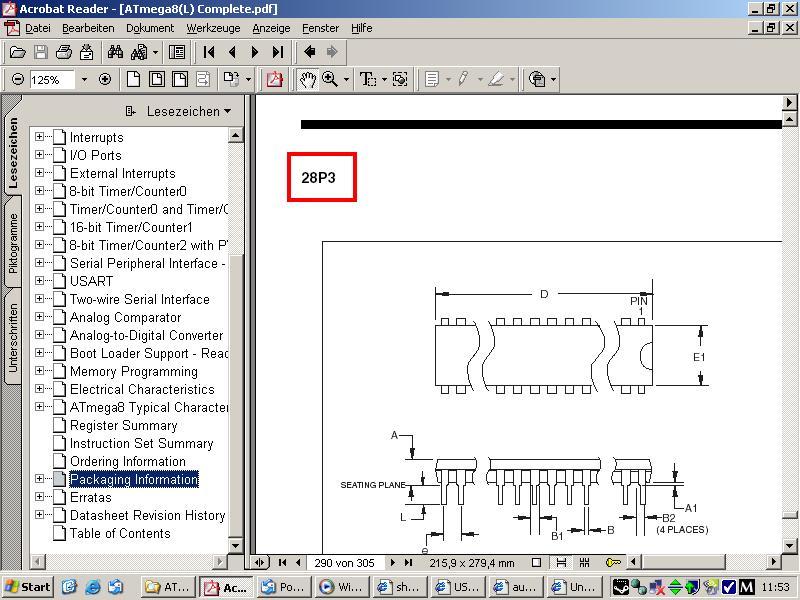Select the Text Select tool
800x600 pixels.
coord(367,79)
